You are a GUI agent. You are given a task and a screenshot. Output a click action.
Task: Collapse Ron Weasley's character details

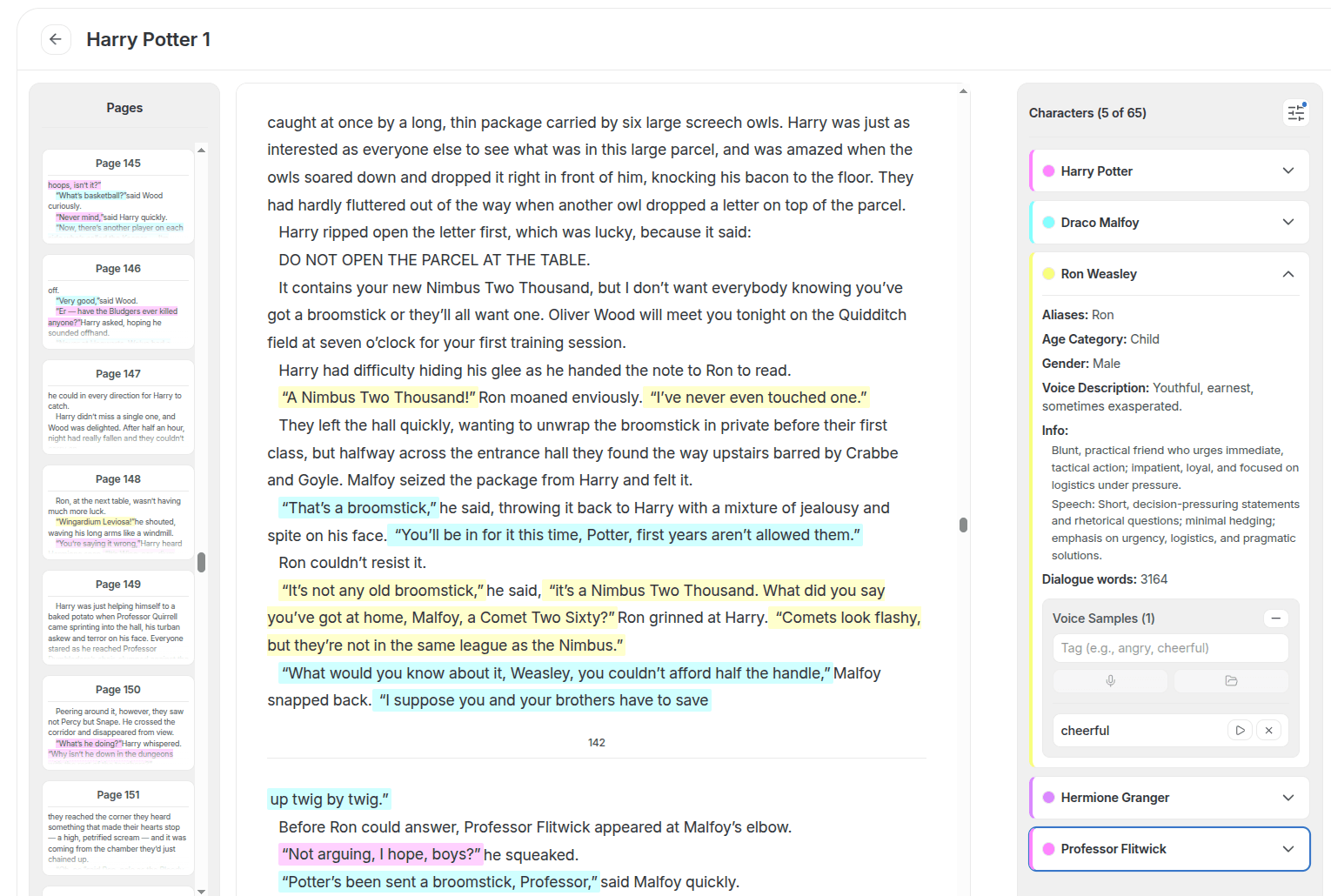pos(1288,273)
